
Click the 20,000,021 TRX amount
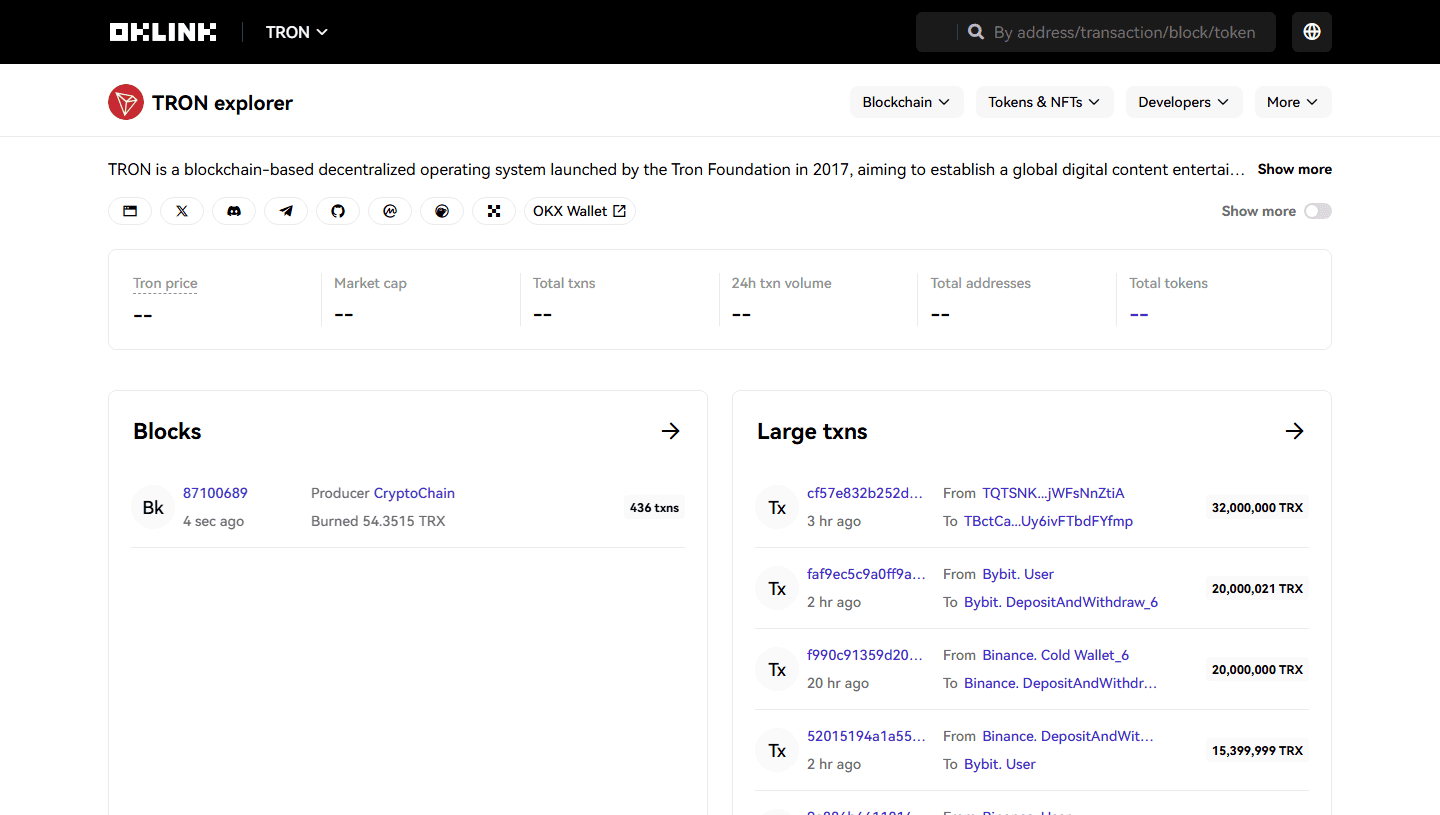[x=1257, y=589]
